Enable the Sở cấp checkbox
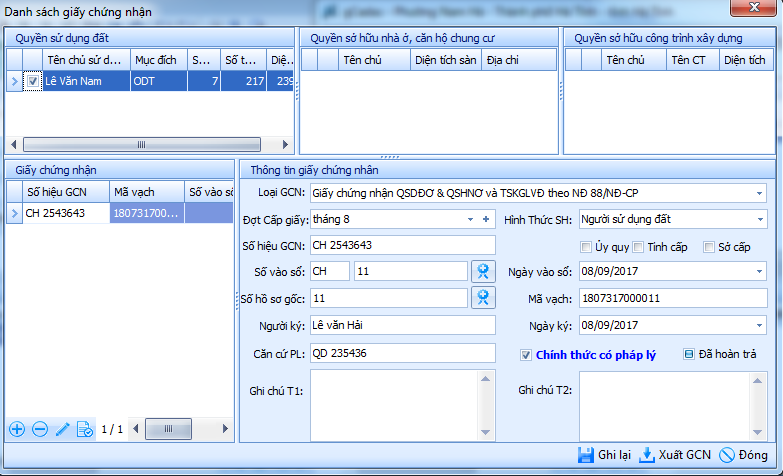Image resolution: width=783 pixels, height=476 pixels. pos(709,247)
